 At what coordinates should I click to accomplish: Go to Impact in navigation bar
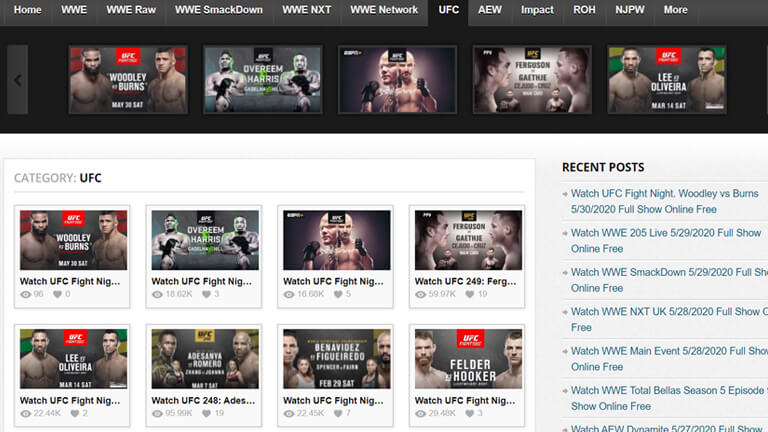[x=537, y=10]
